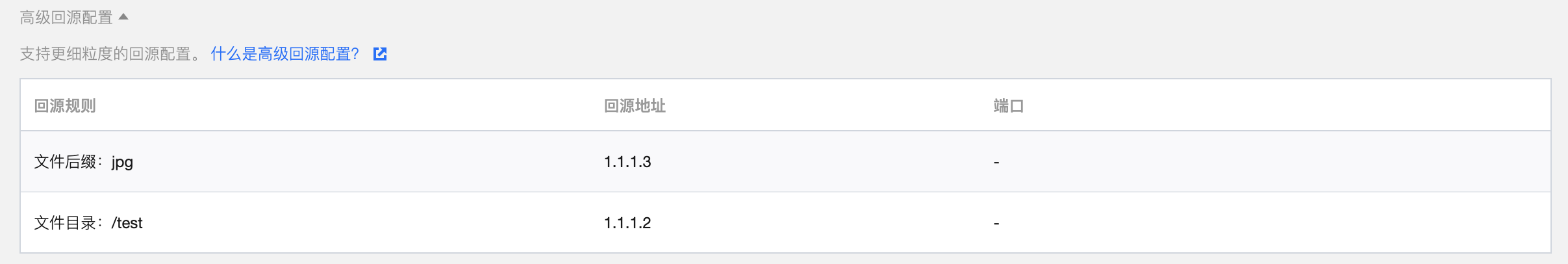Click the port dash in /test row
1568x264 pixels.
996,224
